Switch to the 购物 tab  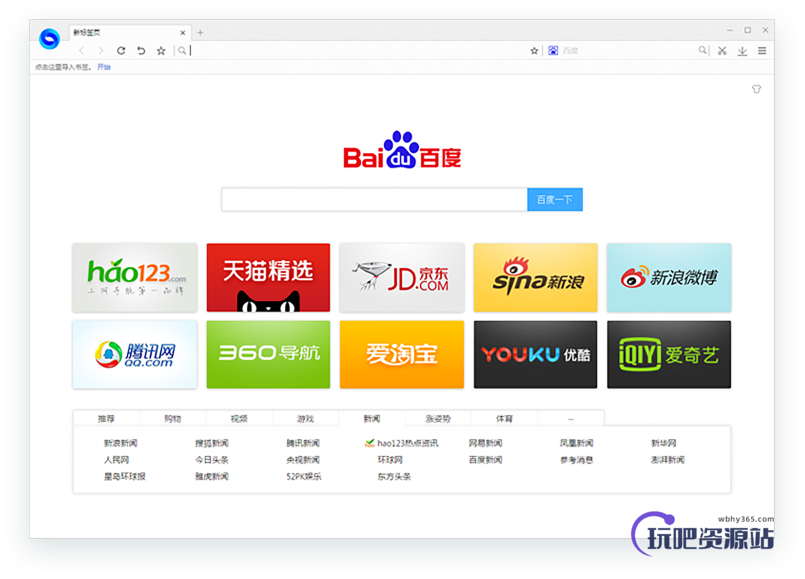point(172,418)
